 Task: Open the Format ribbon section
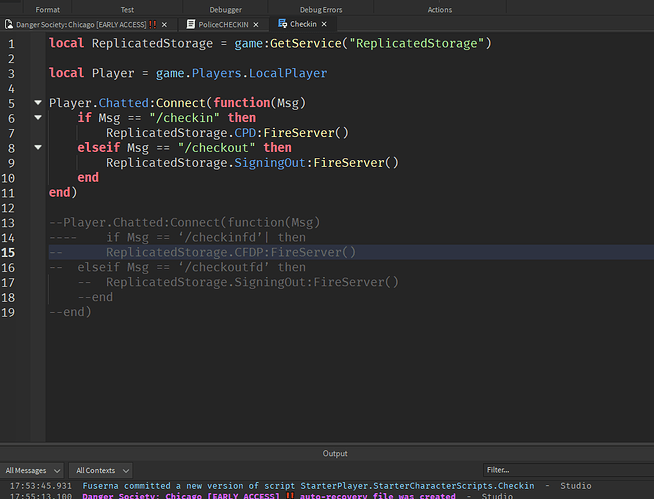click(48, 10)
